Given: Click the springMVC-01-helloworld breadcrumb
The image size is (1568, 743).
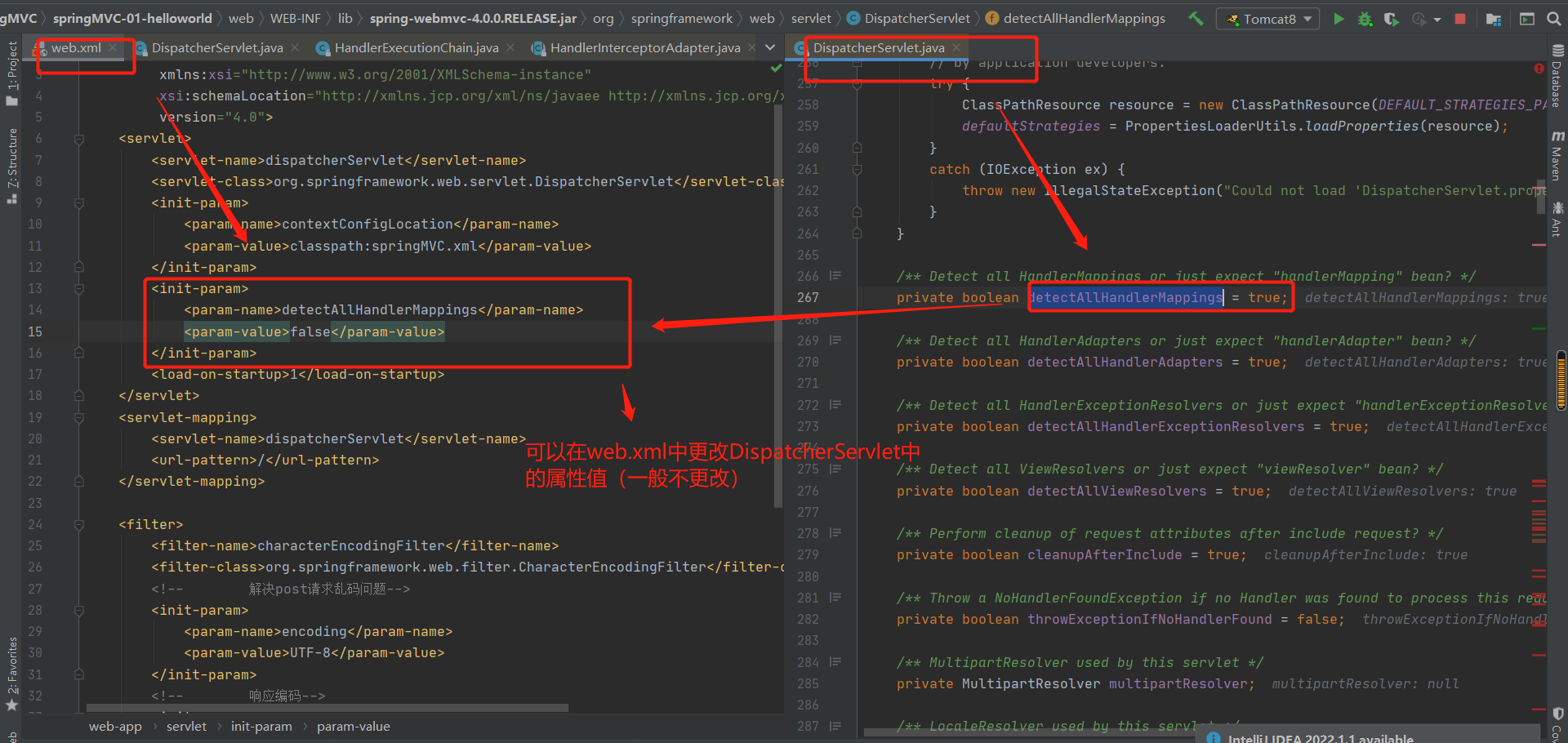Looking at the screenshot, I should click(x=132, y=19).
